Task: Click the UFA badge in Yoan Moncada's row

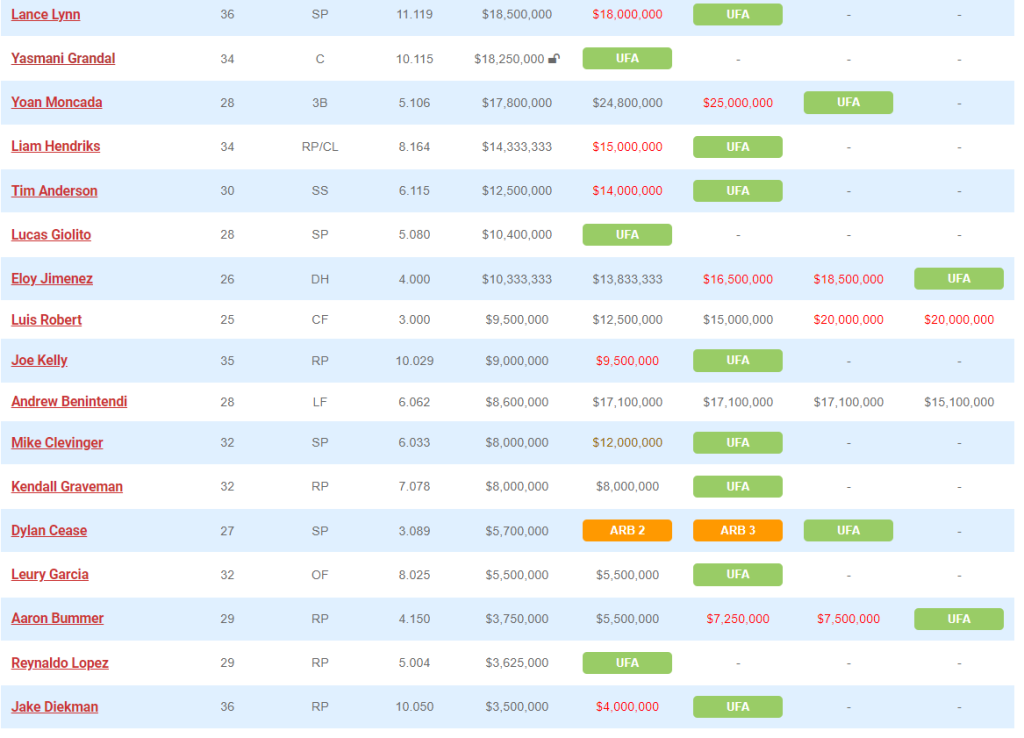Action: coord(848,103)
